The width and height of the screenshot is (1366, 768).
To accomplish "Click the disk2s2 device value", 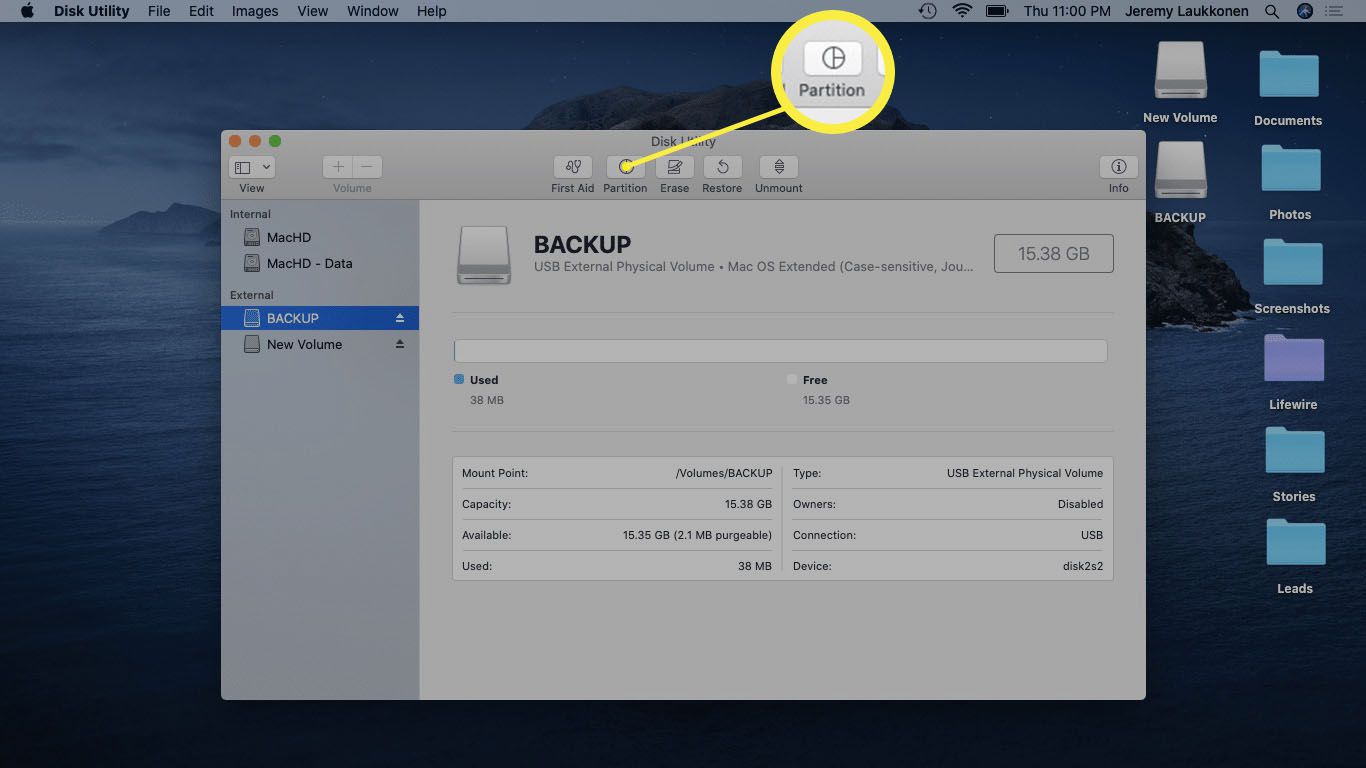I will click(x=1082, y=566).
